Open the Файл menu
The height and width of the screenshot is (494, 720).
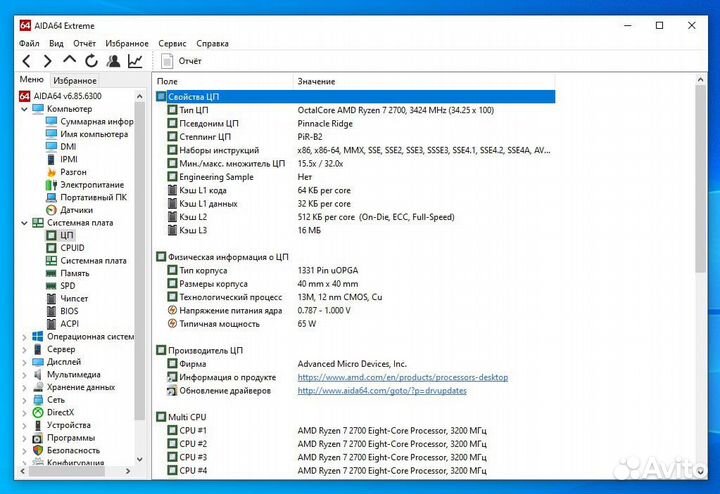coord(29,44)
